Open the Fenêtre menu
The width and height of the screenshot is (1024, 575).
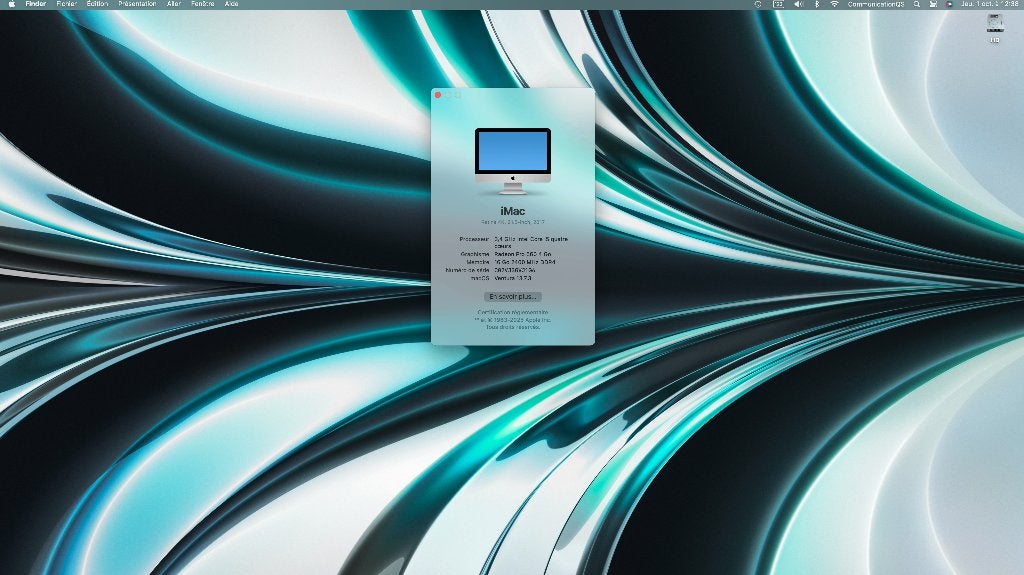tap(202, 4)
